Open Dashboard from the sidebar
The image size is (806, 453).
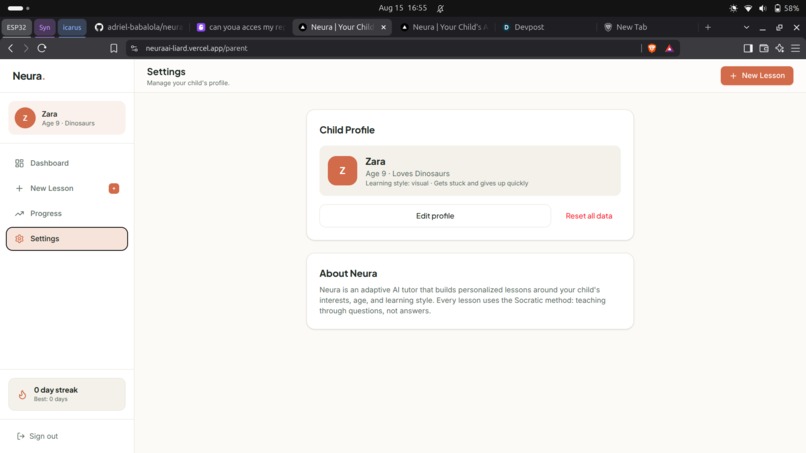[x=67, y=163]
